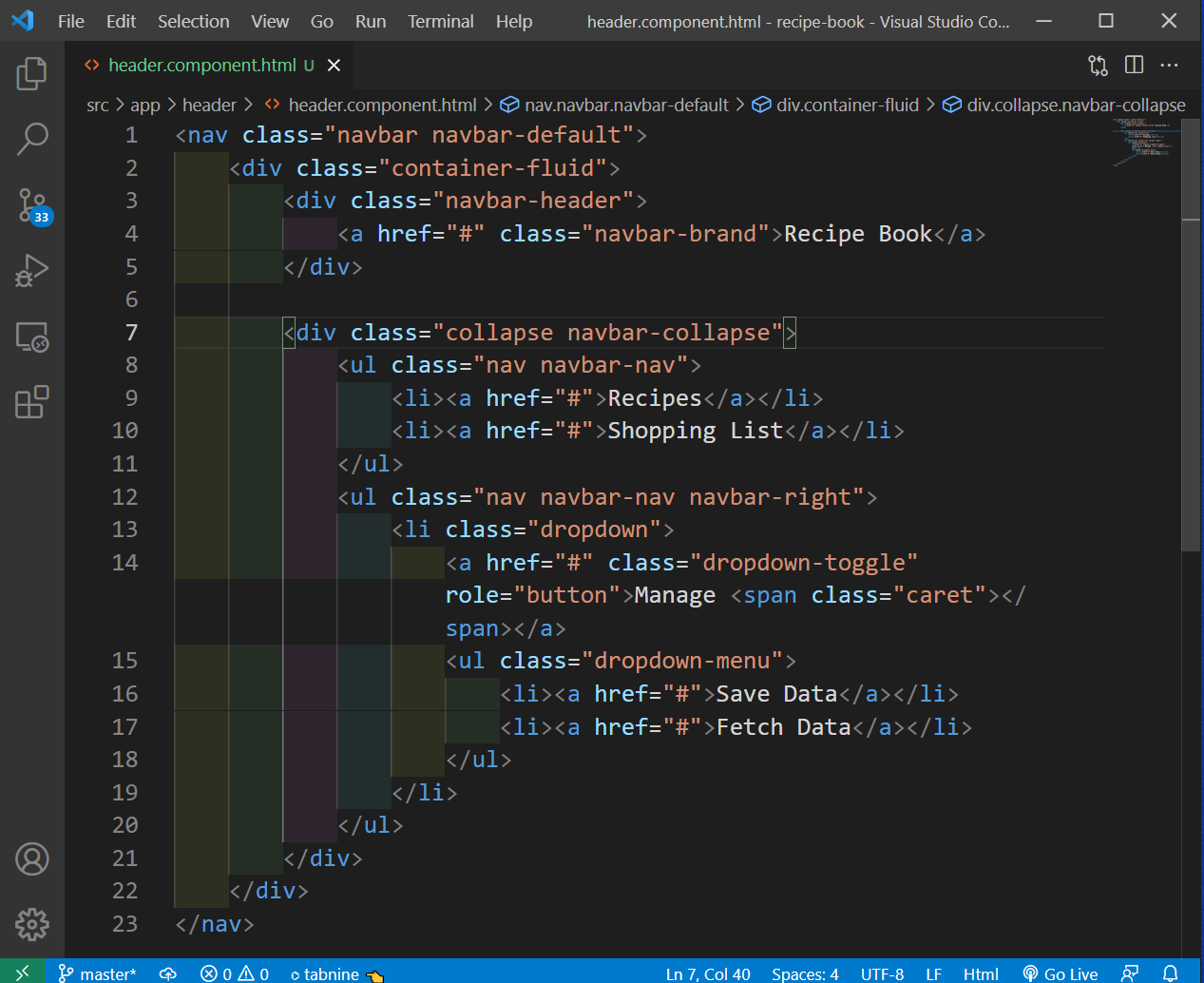
Task: Open the Edit menu
Action: click(121, 21)
